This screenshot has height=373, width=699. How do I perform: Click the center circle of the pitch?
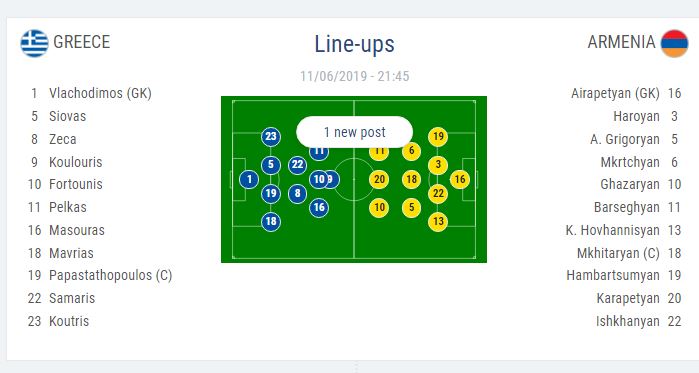(x=354, y=180)
